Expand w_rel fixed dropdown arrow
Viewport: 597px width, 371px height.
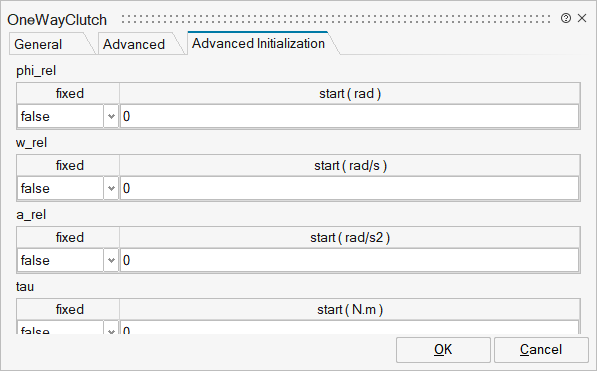tap(111, 188)
